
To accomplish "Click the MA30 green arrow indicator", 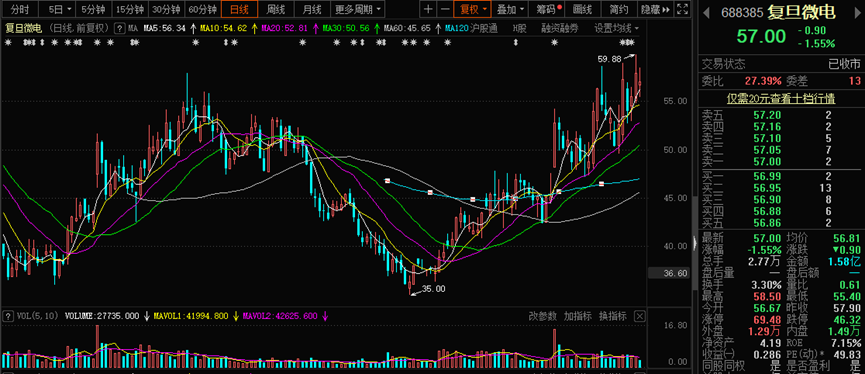I will click(x=376, y=28).
